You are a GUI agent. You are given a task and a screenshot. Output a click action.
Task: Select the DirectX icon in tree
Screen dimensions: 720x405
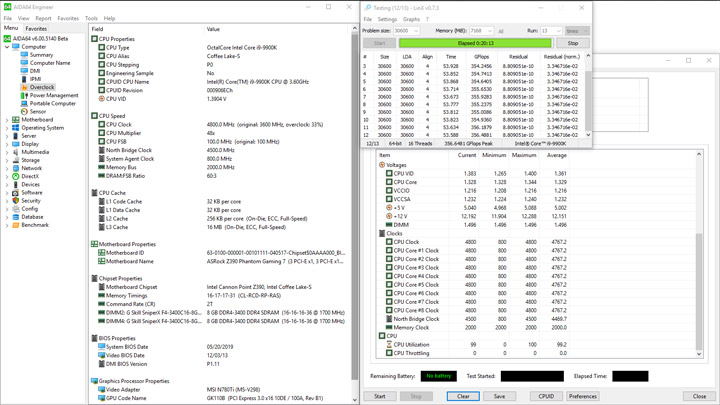[x=16, y=176]
